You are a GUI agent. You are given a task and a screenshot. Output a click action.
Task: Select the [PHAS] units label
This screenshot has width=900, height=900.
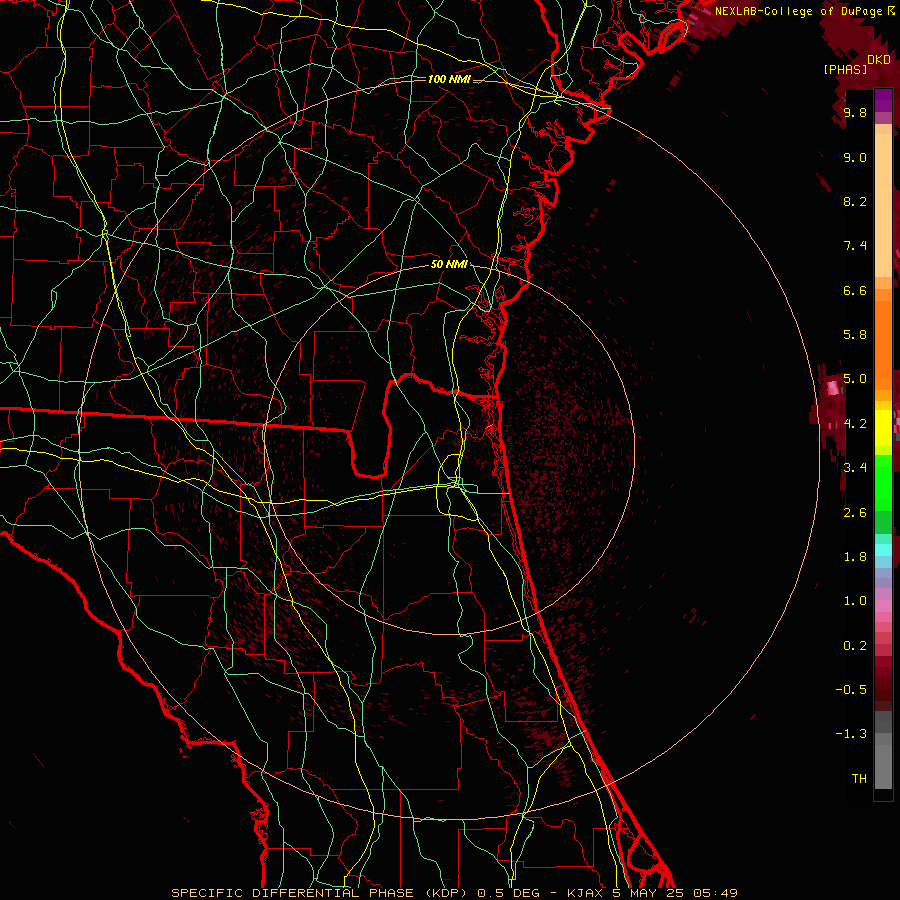(845, 69)
